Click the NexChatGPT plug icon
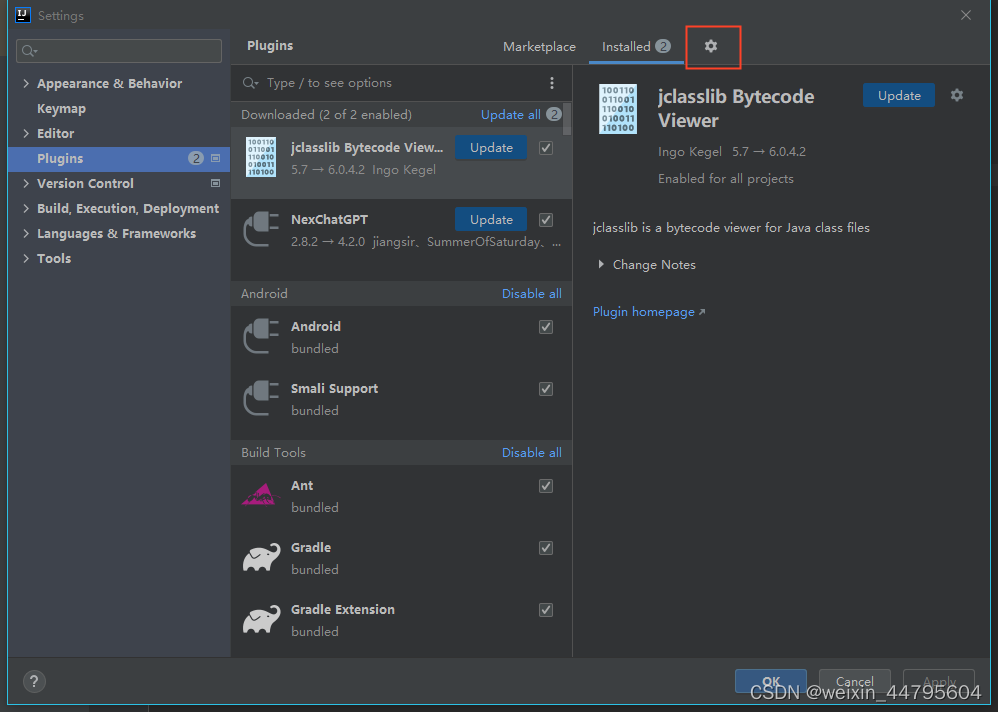The width and height of the screenshot is (998, 712). (261, 229)
